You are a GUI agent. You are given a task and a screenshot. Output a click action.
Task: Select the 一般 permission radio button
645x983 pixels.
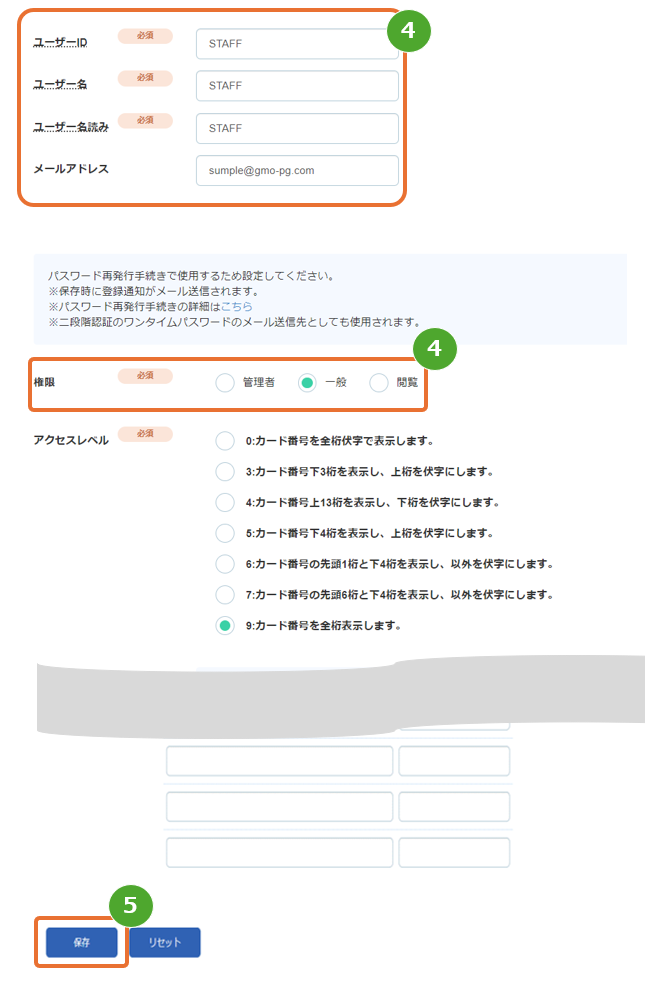307,382
